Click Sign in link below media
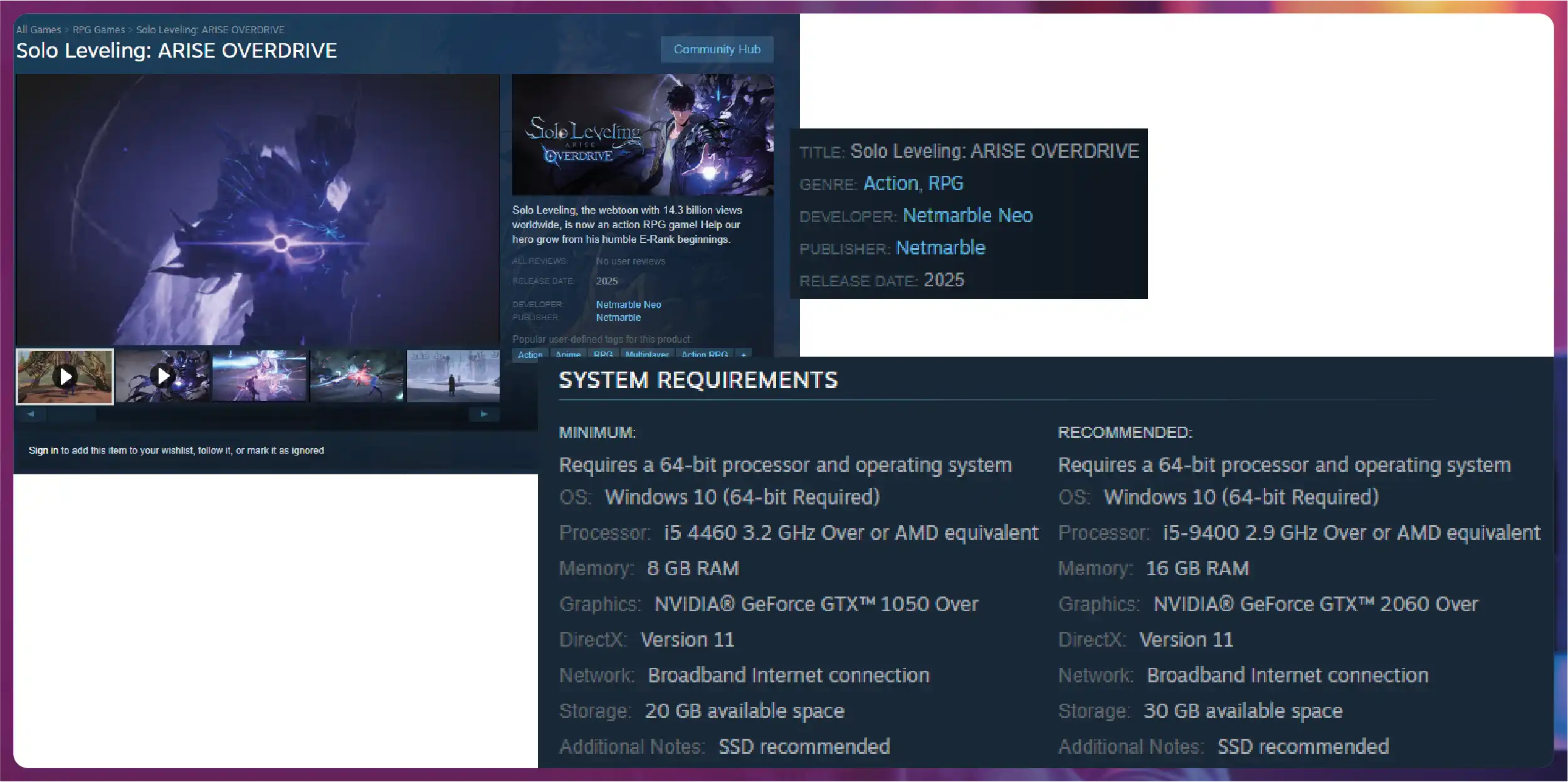This screenshot has width=1568, height=782. (43, 450)
